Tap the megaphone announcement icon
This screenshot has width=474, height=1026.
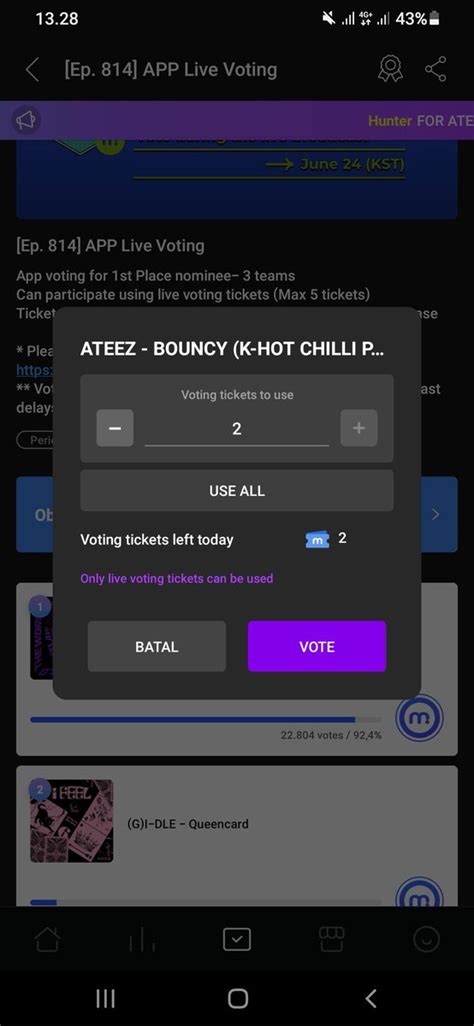(26, 120)
